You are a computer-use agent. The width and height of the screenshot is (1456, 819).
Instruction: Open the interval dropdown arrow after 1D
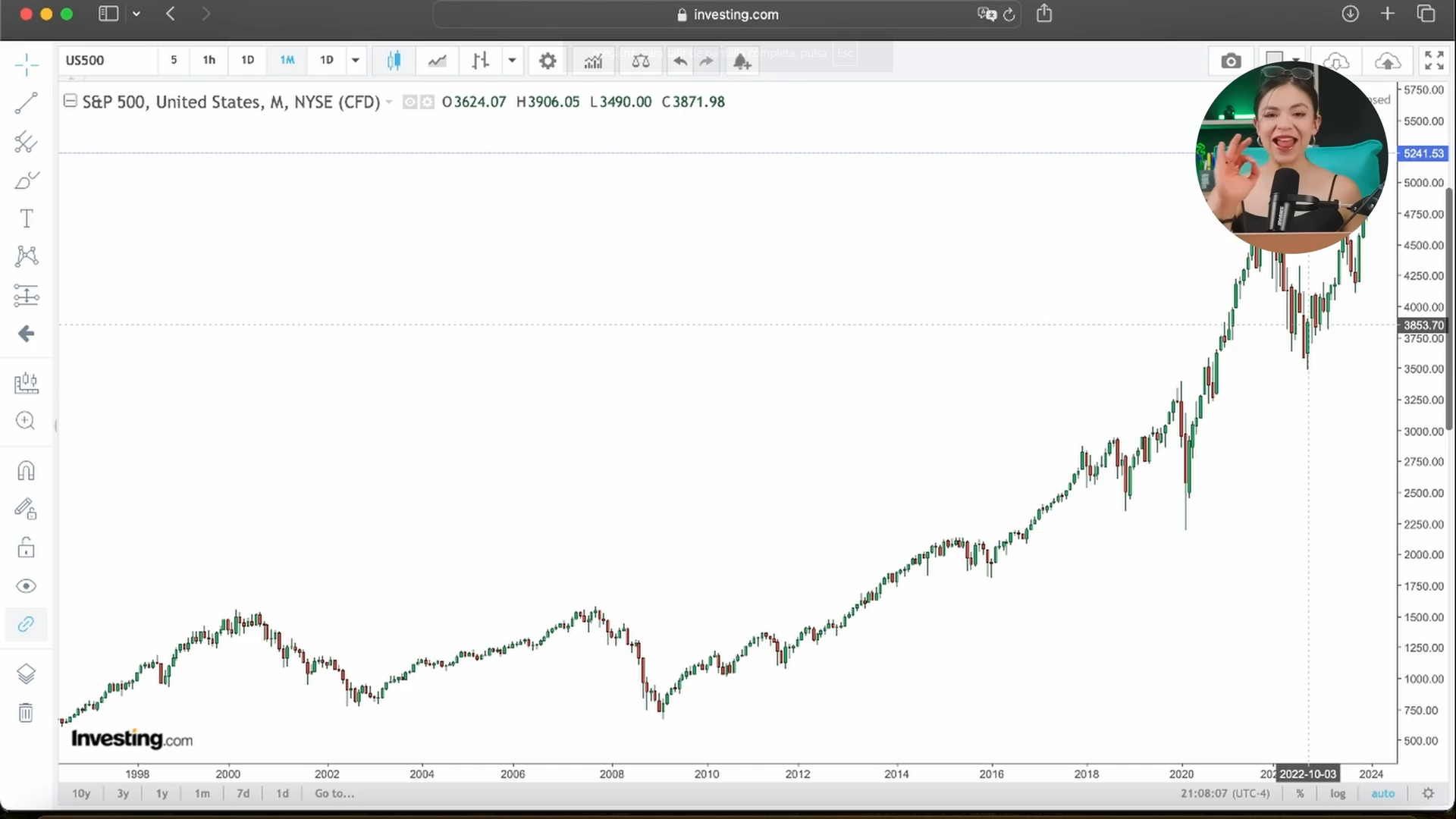tap(356, 61)
